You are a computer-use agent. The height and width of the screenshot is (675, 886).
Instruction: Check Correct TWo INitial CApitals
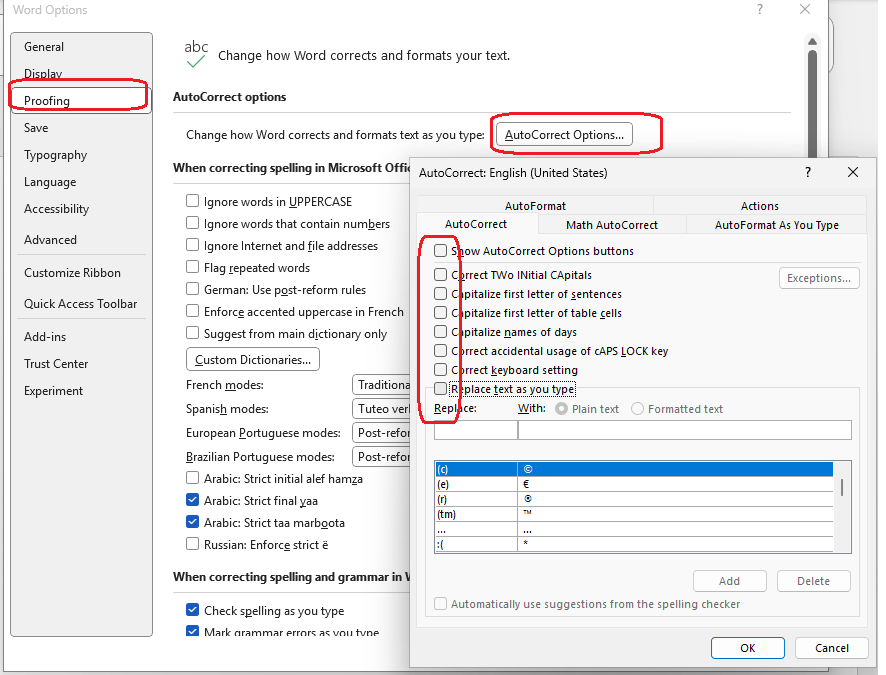440,275
